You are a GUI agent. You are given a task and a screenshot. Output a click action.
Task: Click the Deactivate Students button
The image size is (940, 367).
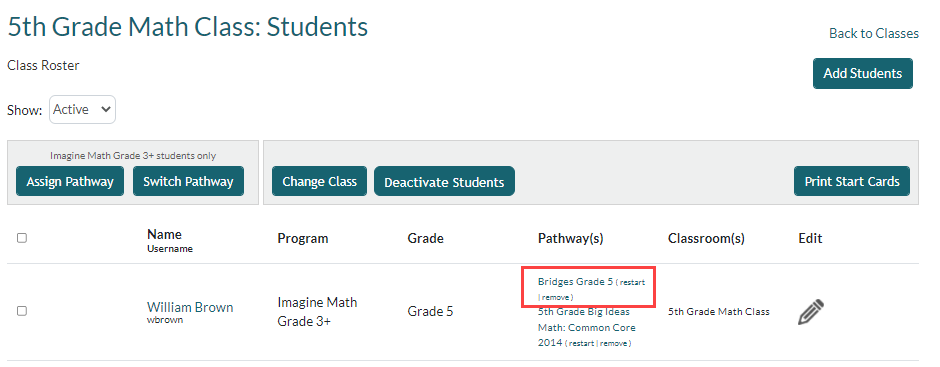pos(444,181)
